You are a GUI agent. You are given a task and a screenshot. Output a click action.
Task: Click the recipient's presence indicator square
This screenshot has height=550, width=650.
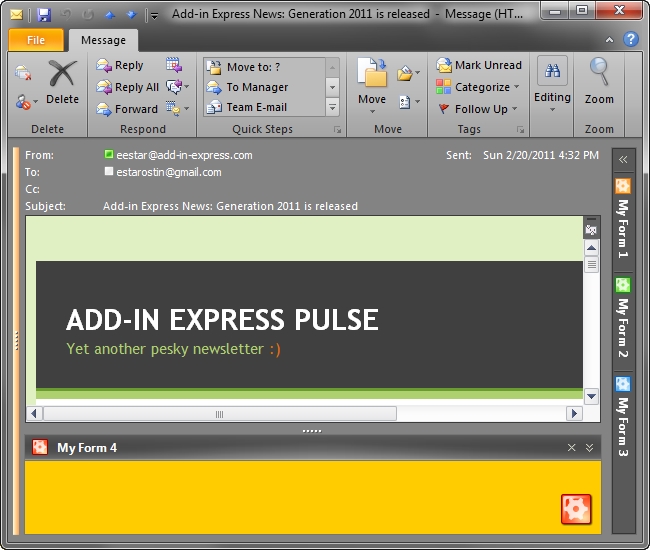pyautogui.click(x=109, y=171)
